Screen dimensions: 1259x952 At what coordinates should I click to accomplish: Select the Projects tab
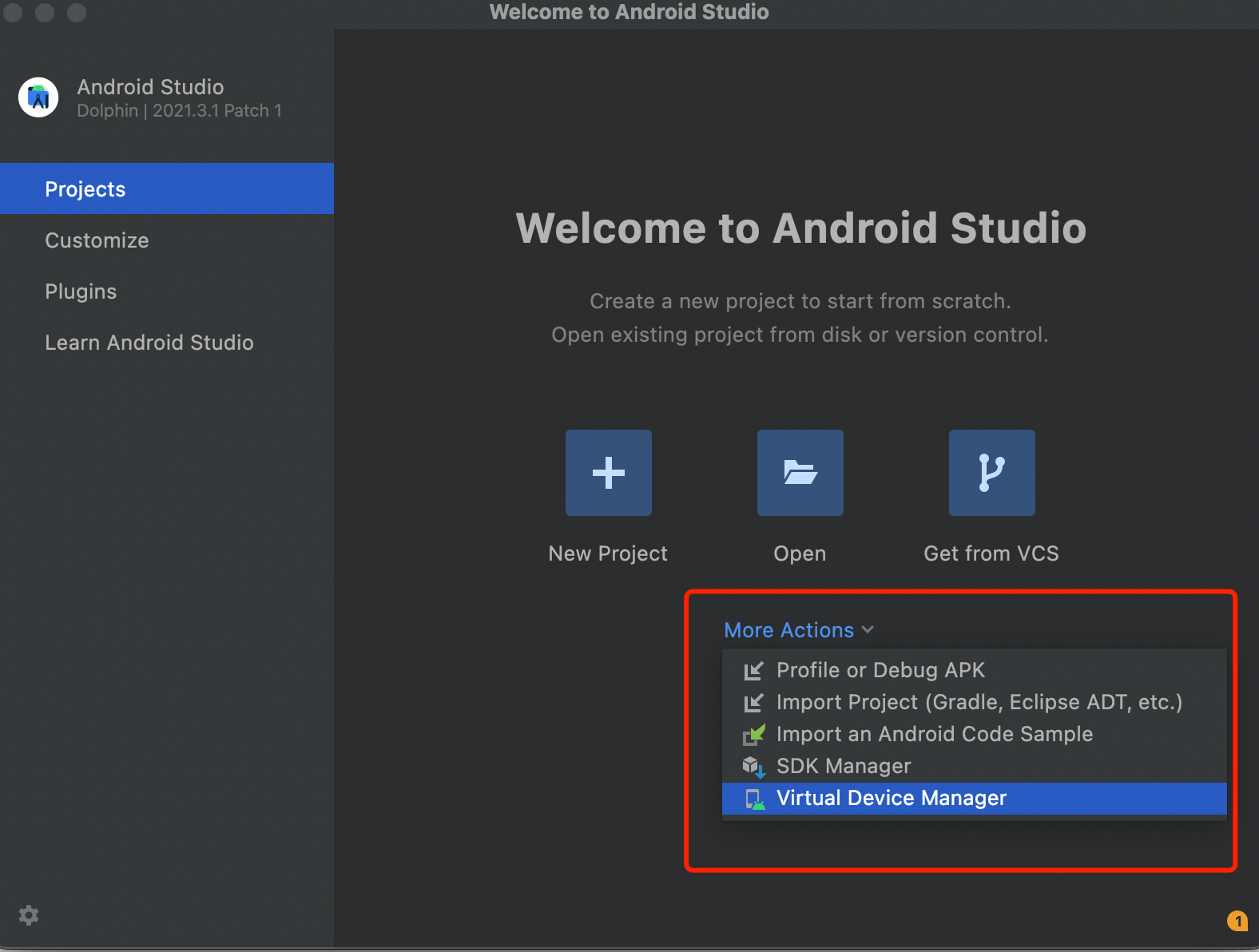pos(167,188)
